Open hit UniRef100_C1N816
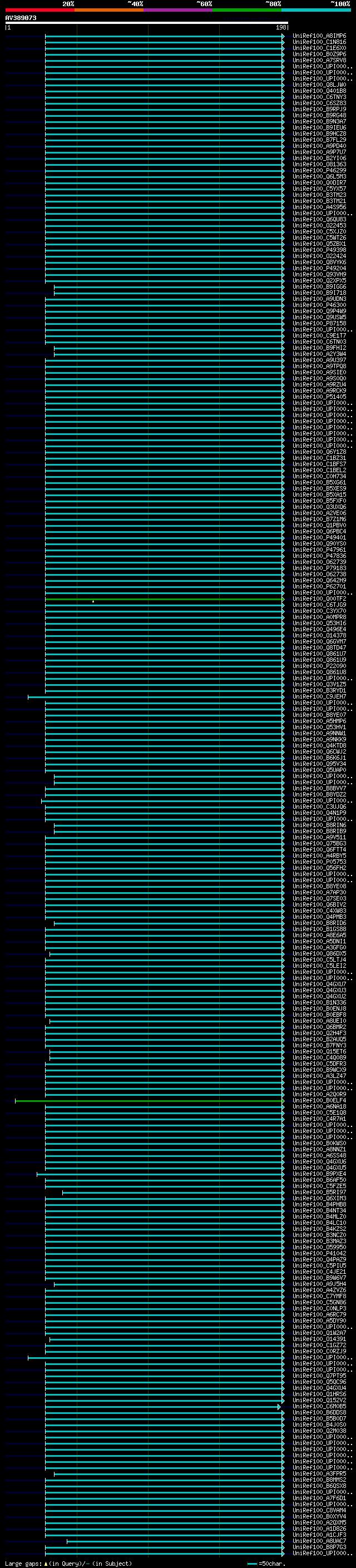This screenshot has height=1568, width=356. point(319,42)
